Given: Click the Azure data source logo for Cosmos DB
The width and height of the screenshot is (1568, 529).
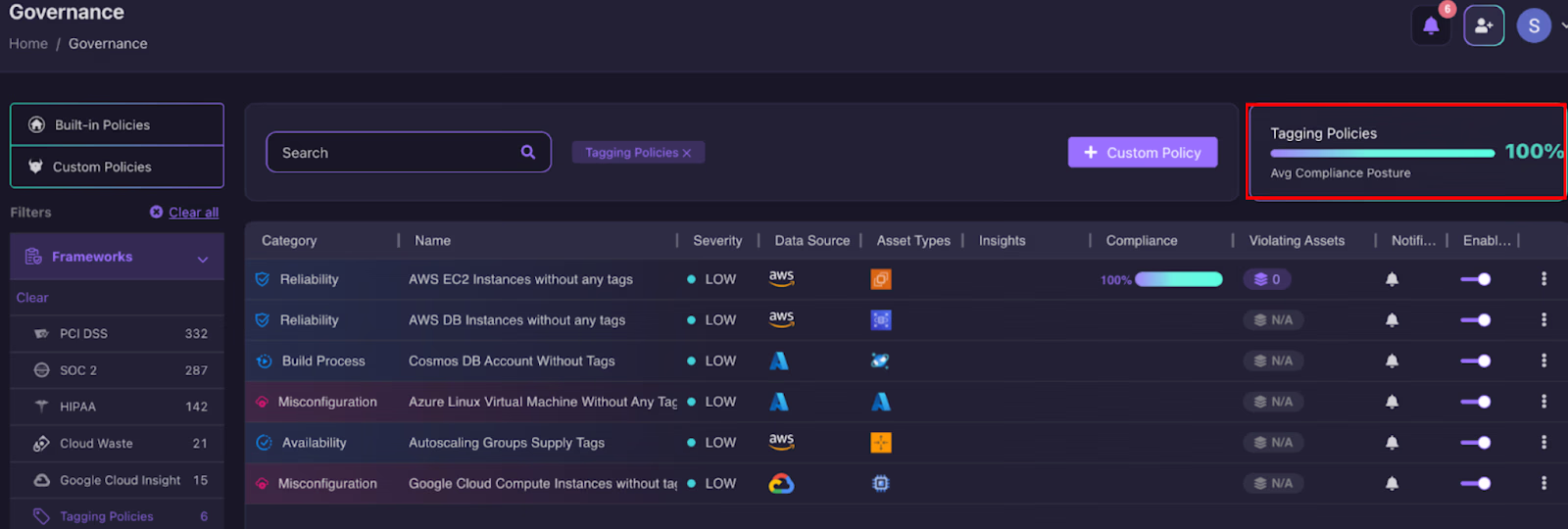Looking at the screenshot, I should click(779, 361).
